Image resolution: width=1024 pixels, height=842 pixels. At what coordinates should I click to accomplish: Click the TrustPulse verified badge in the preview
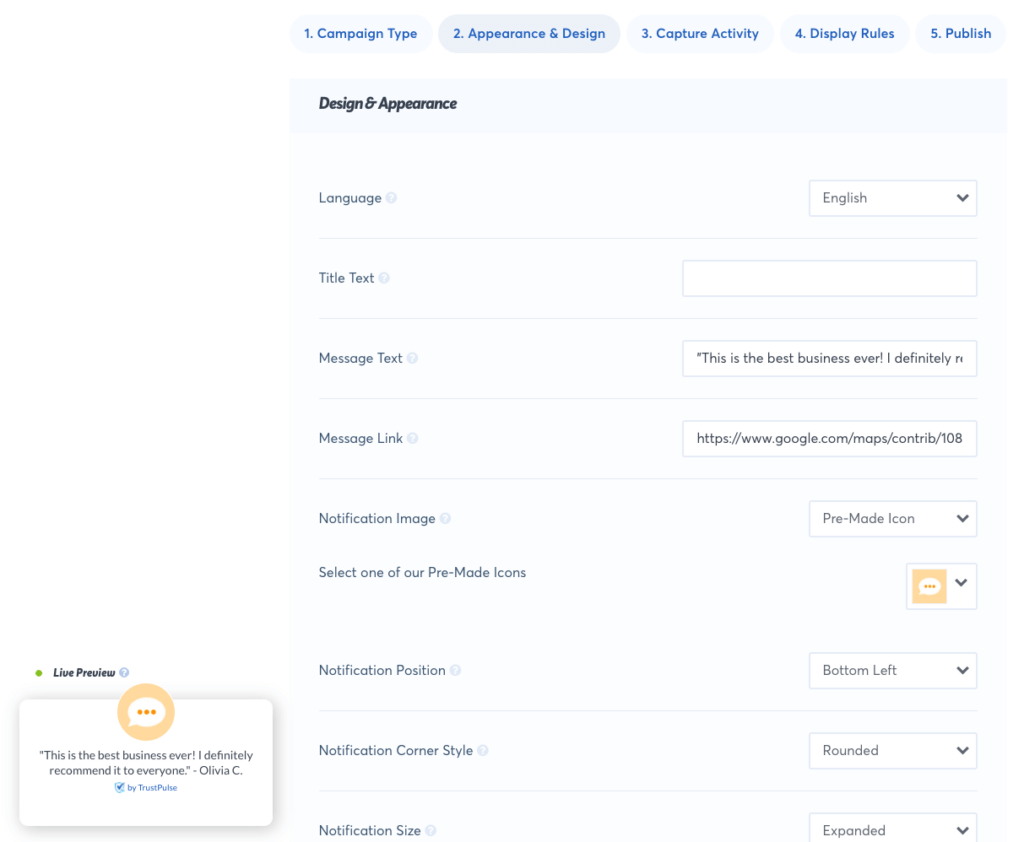(x=120, y=787)
